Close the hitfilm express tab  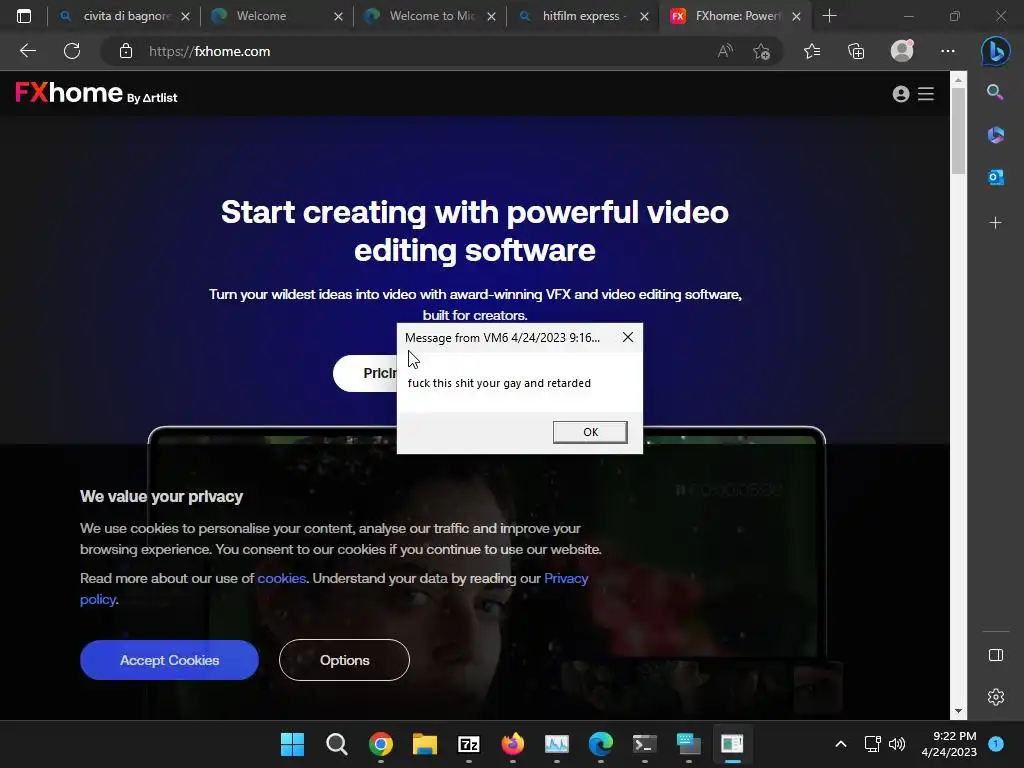click(x=644, y=16)
